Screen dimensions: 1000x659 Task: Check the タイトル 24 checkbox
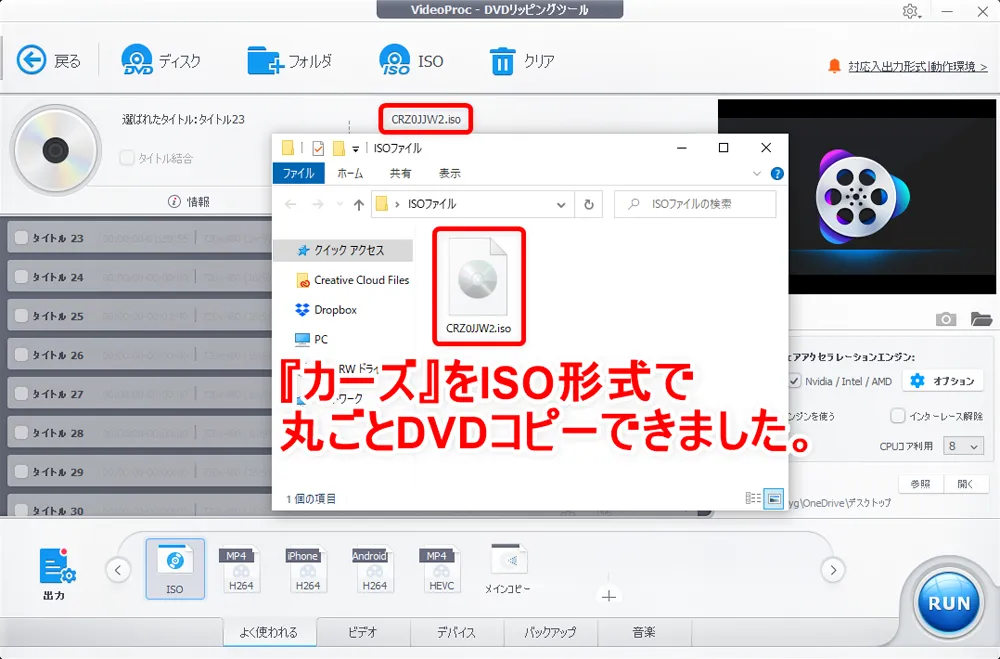(21, 276)
